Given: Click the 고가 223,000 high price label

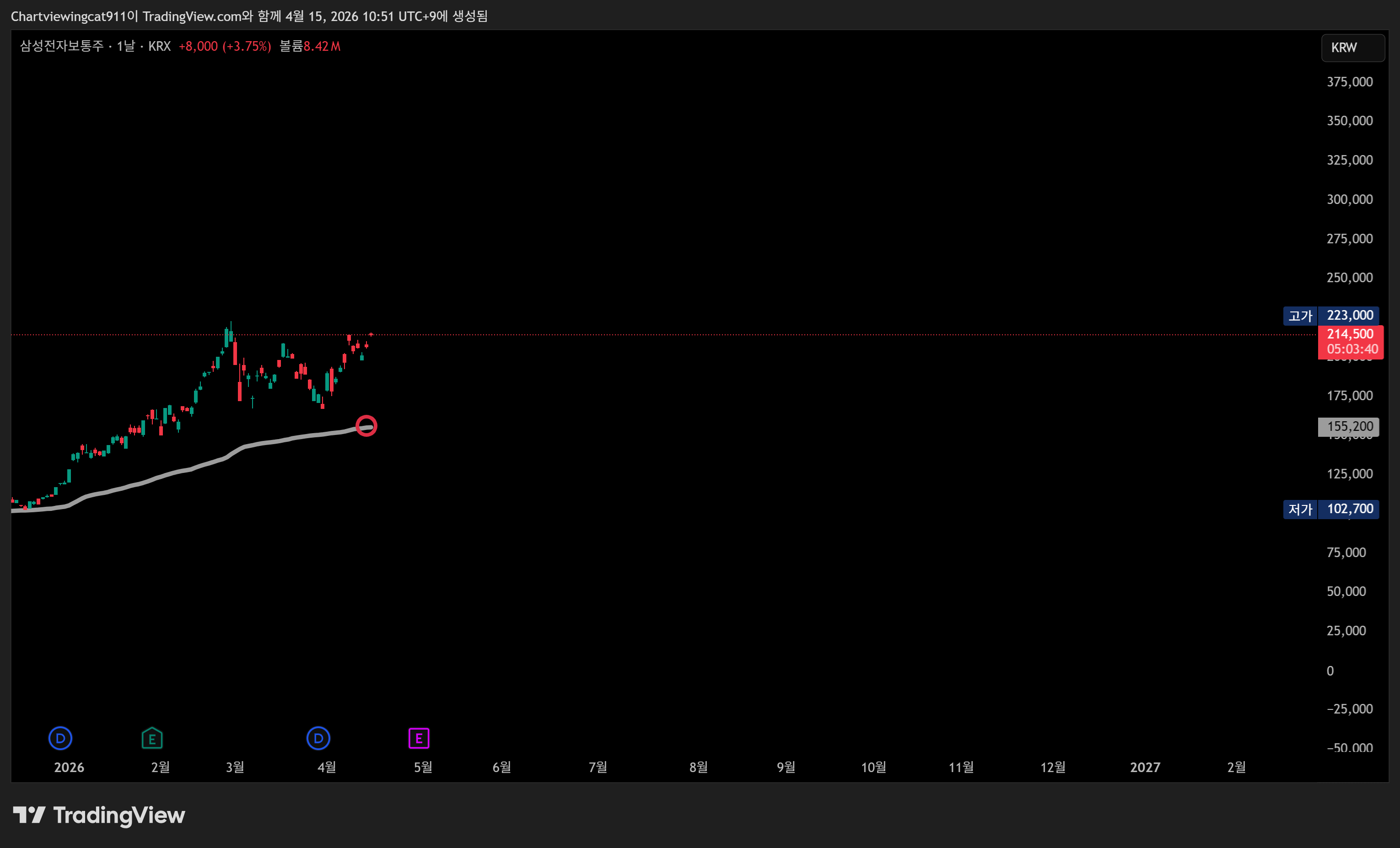Looking at the screenshot, I should point(1330,315).
